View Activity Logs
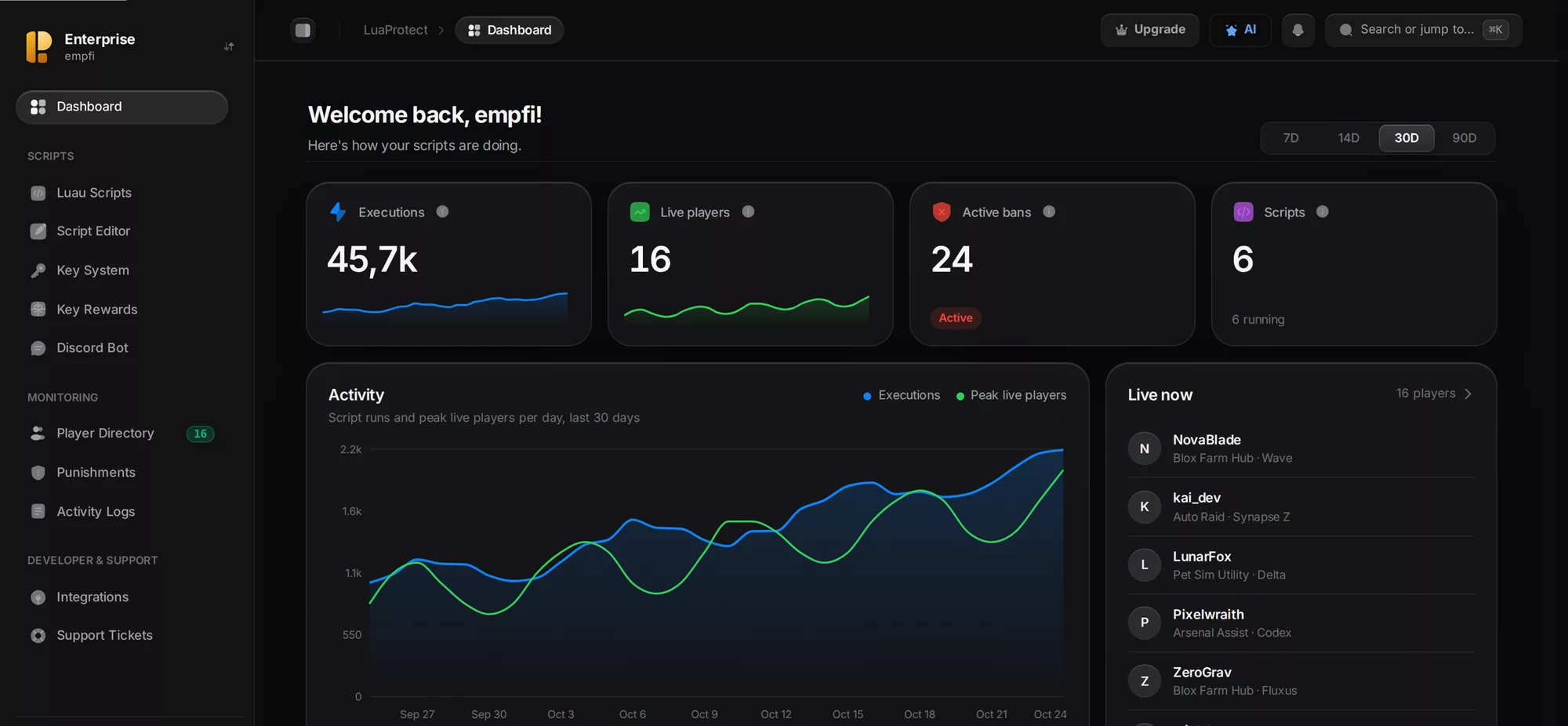 [122, 512]
